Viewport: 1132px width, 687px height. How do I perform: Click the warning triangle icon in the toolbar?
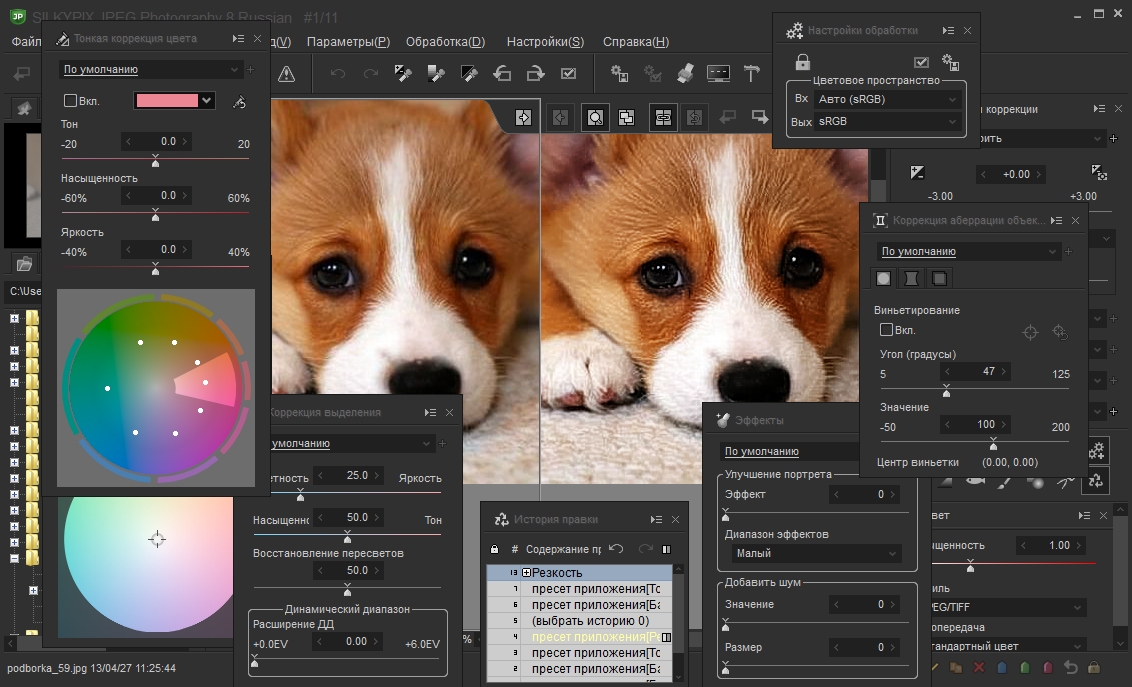287,74
